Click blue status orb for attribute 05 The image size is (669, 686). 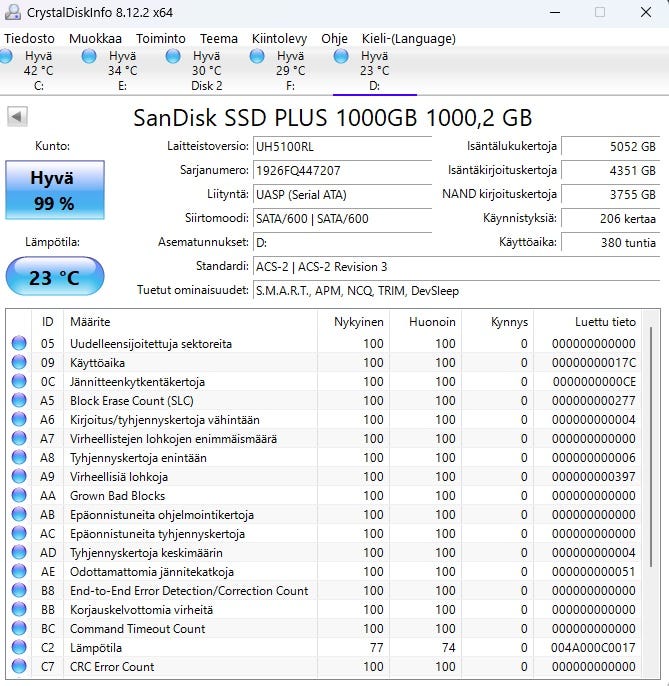pyautogui.click(x=20, y=344)
